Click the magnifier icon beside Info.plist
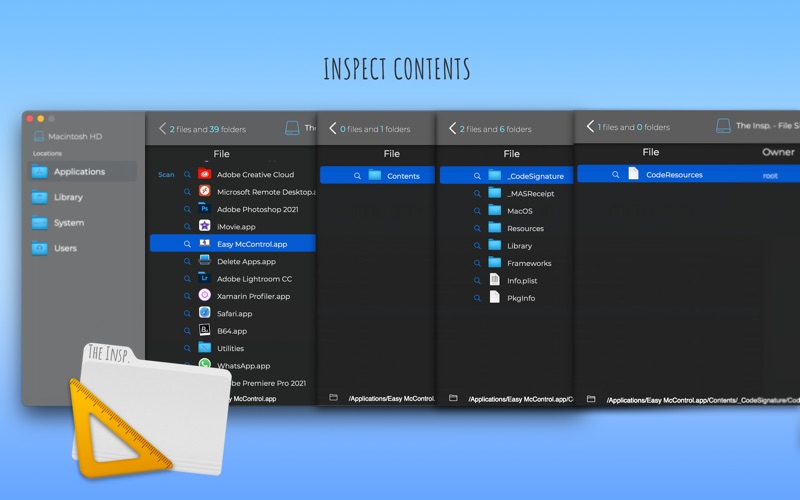The width and height of the screenshot is (800, 500). 477,280
